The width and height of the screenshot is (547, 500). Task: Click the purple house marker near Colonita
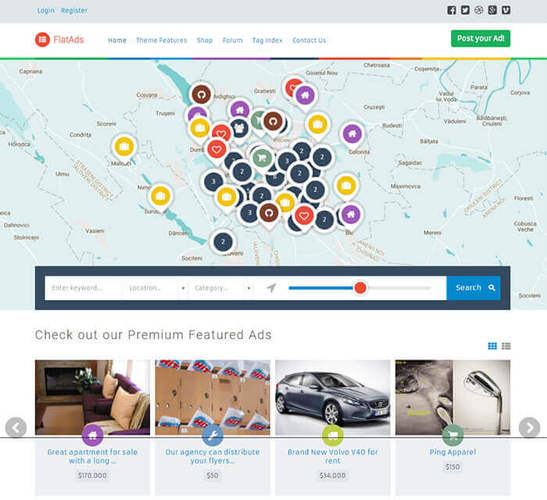[352, 134]
